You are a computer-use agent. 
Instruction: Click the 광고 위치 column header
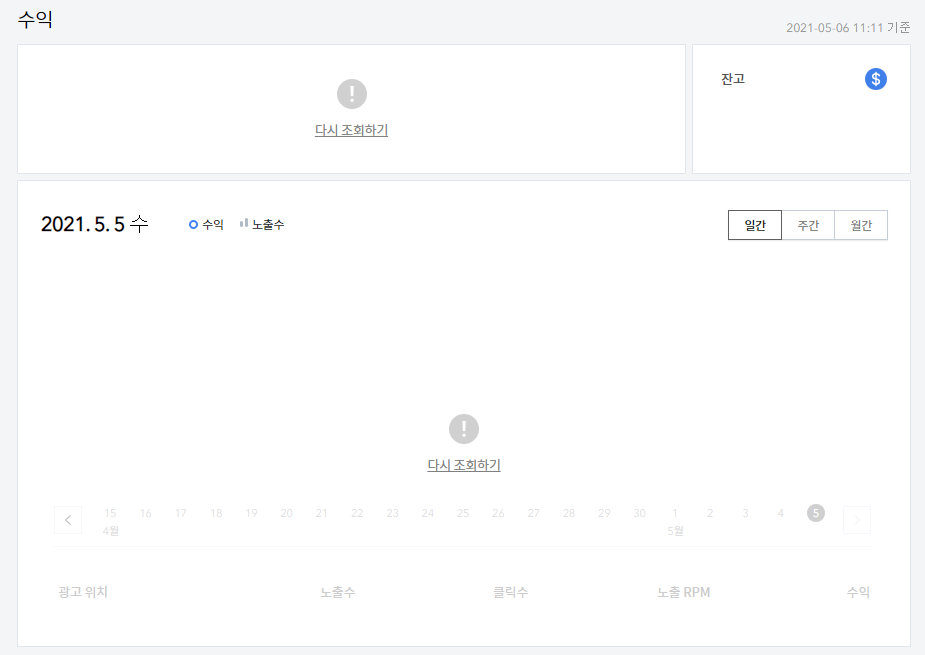83,592
